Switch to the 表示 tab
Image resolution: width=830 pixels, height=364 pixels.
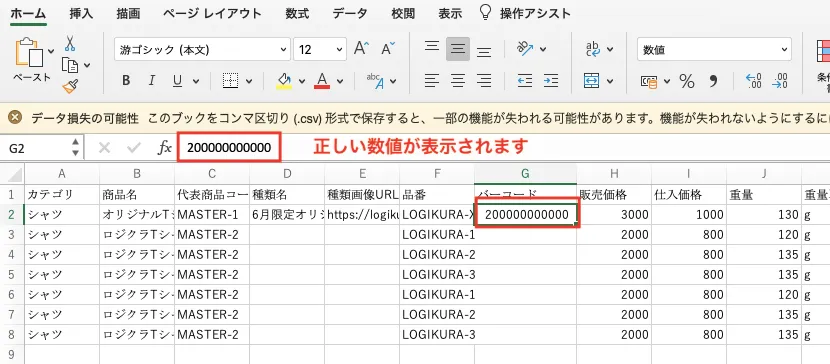pyautogui.click(x=450, y=13)
